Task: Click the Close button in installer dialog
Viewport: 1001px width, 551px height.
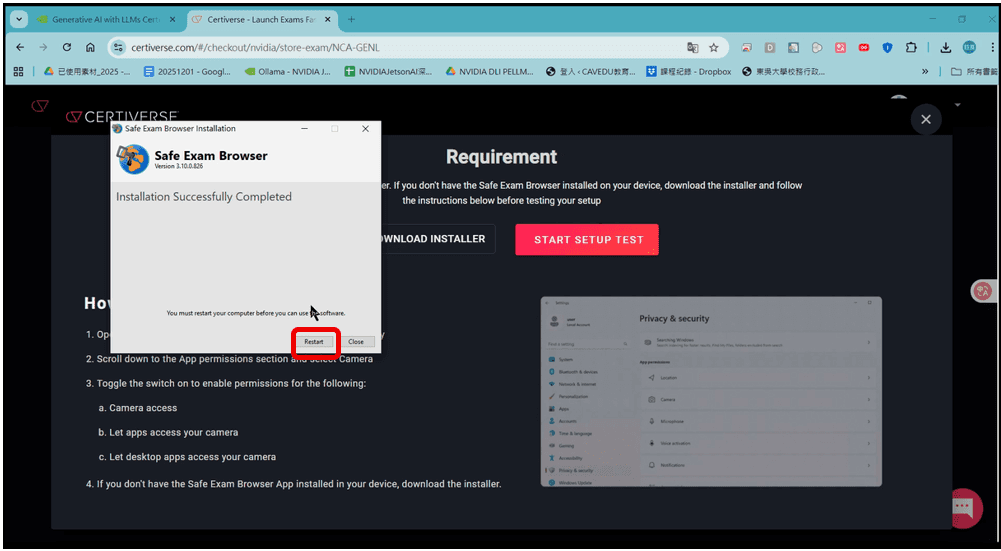Action: pos(356,342)
